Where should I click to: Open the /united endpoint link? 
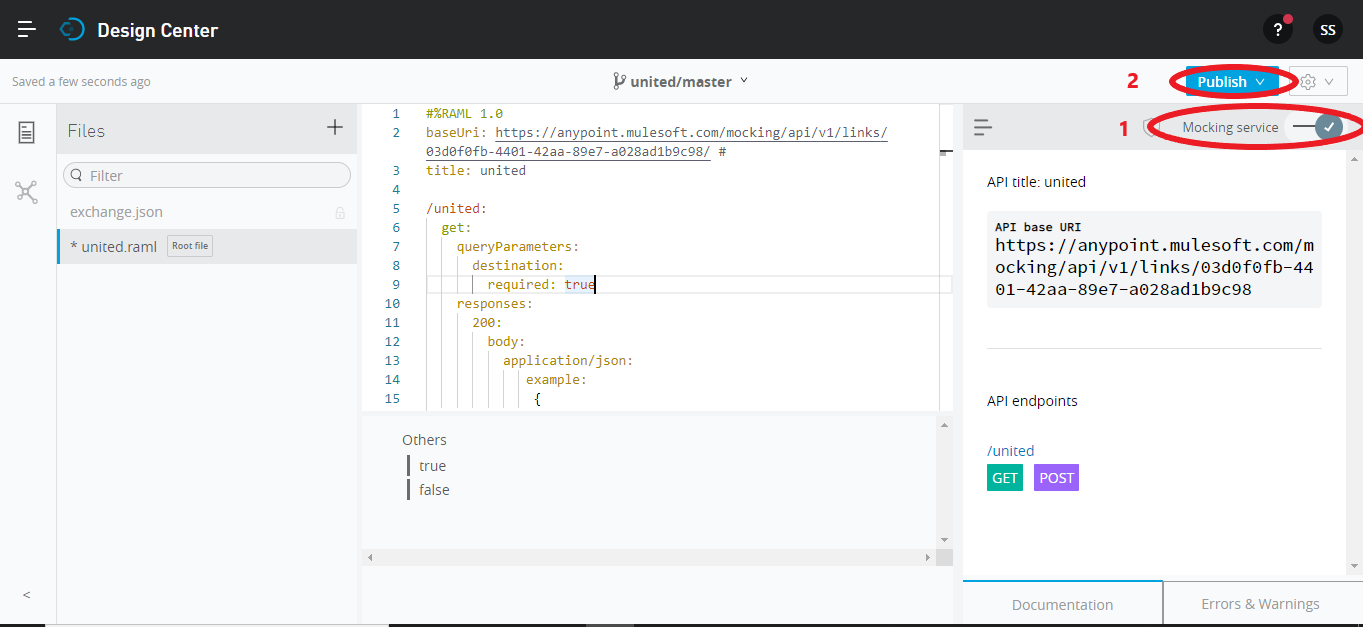coord(1010,451)
